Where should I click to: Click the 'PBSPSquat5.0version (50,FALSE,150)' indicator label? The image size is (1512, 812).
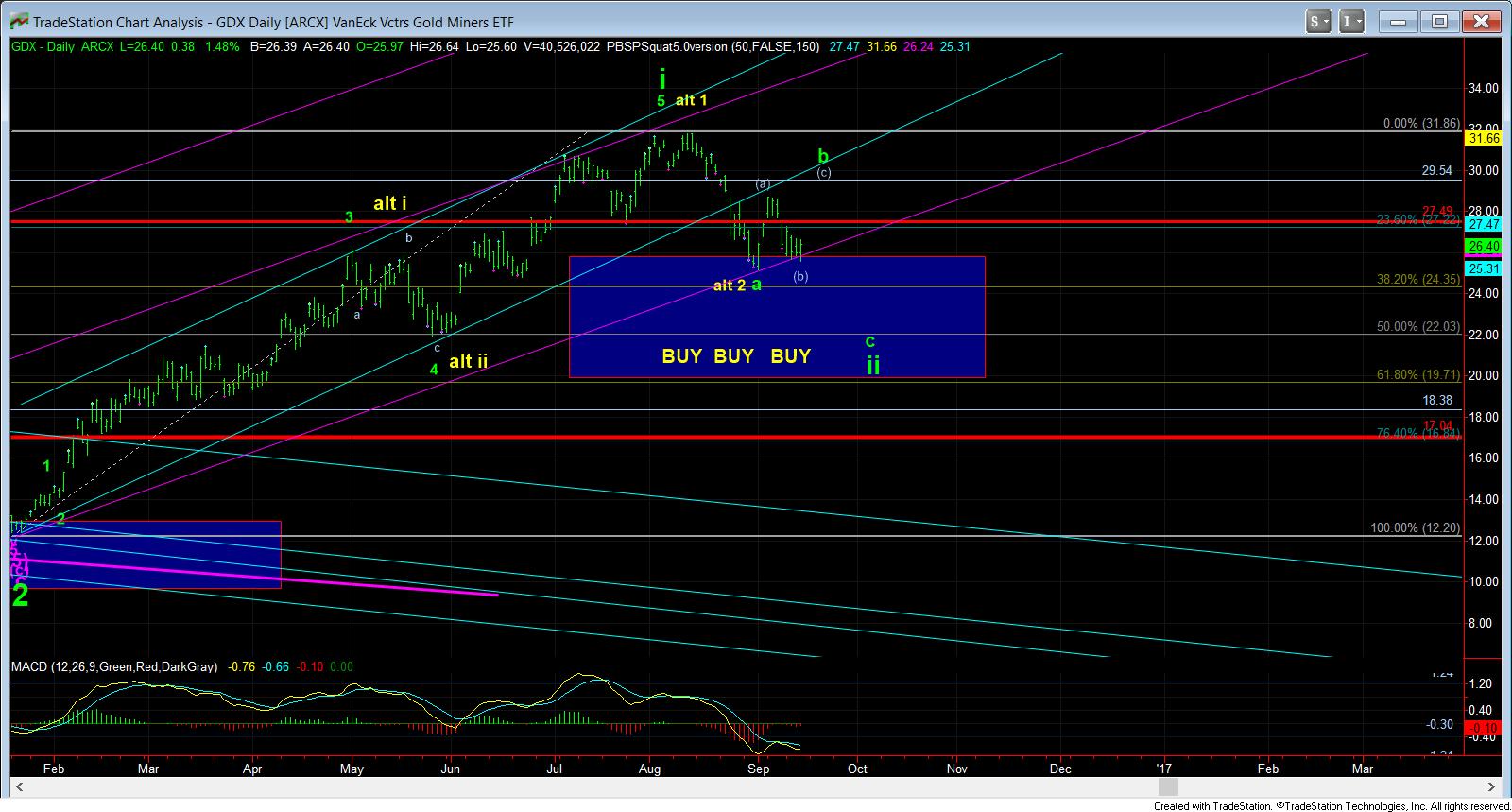click(x=713, y=46)
